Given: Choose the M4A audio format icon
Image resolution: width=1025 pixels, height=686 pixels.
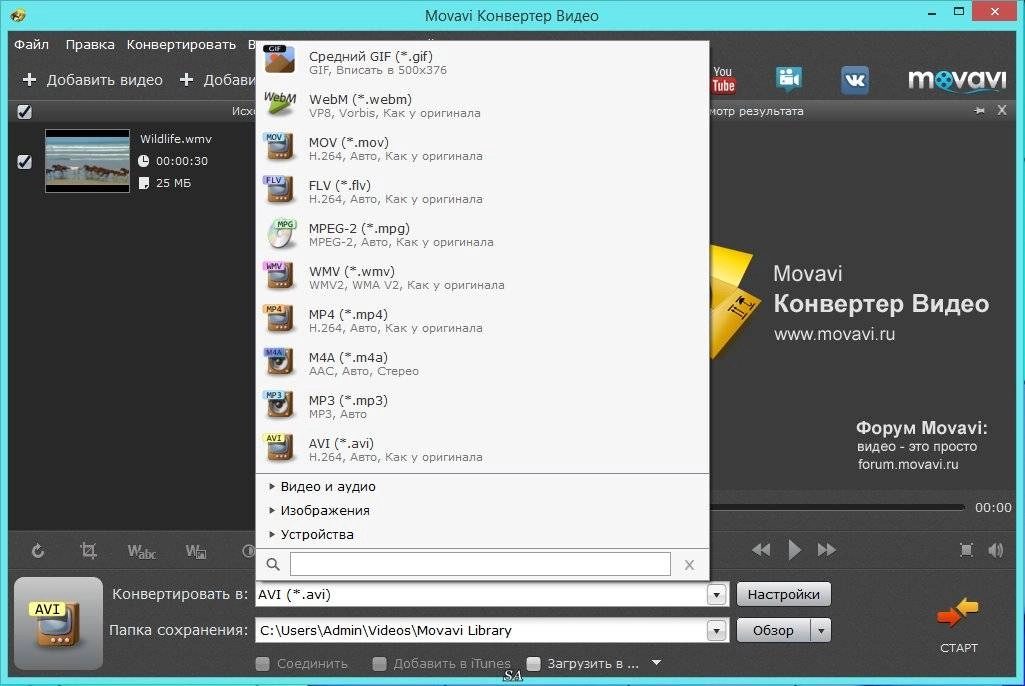Looking at the screenshot, I should point(279,362).
